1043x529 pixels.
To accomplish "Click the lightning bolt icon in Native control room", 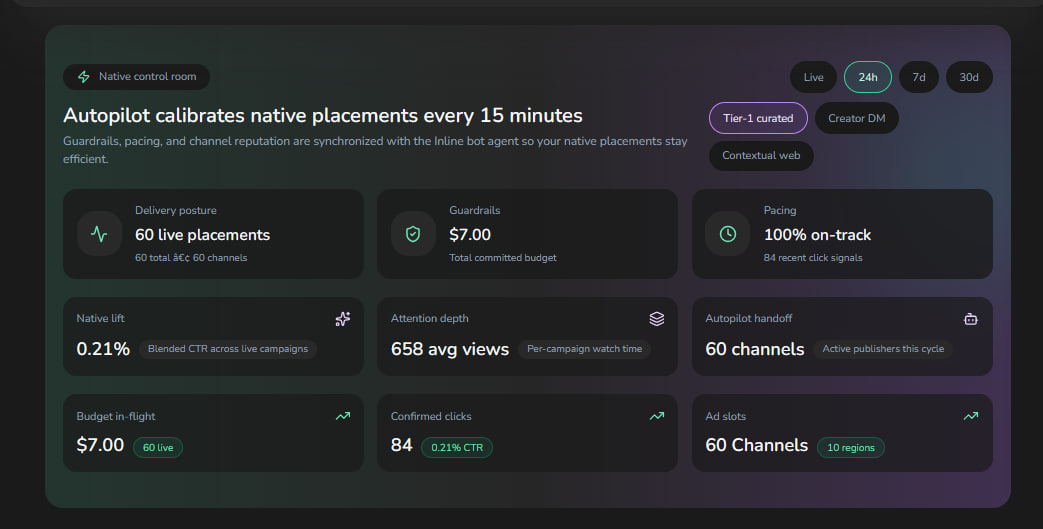I will click(x=84, y=77).
